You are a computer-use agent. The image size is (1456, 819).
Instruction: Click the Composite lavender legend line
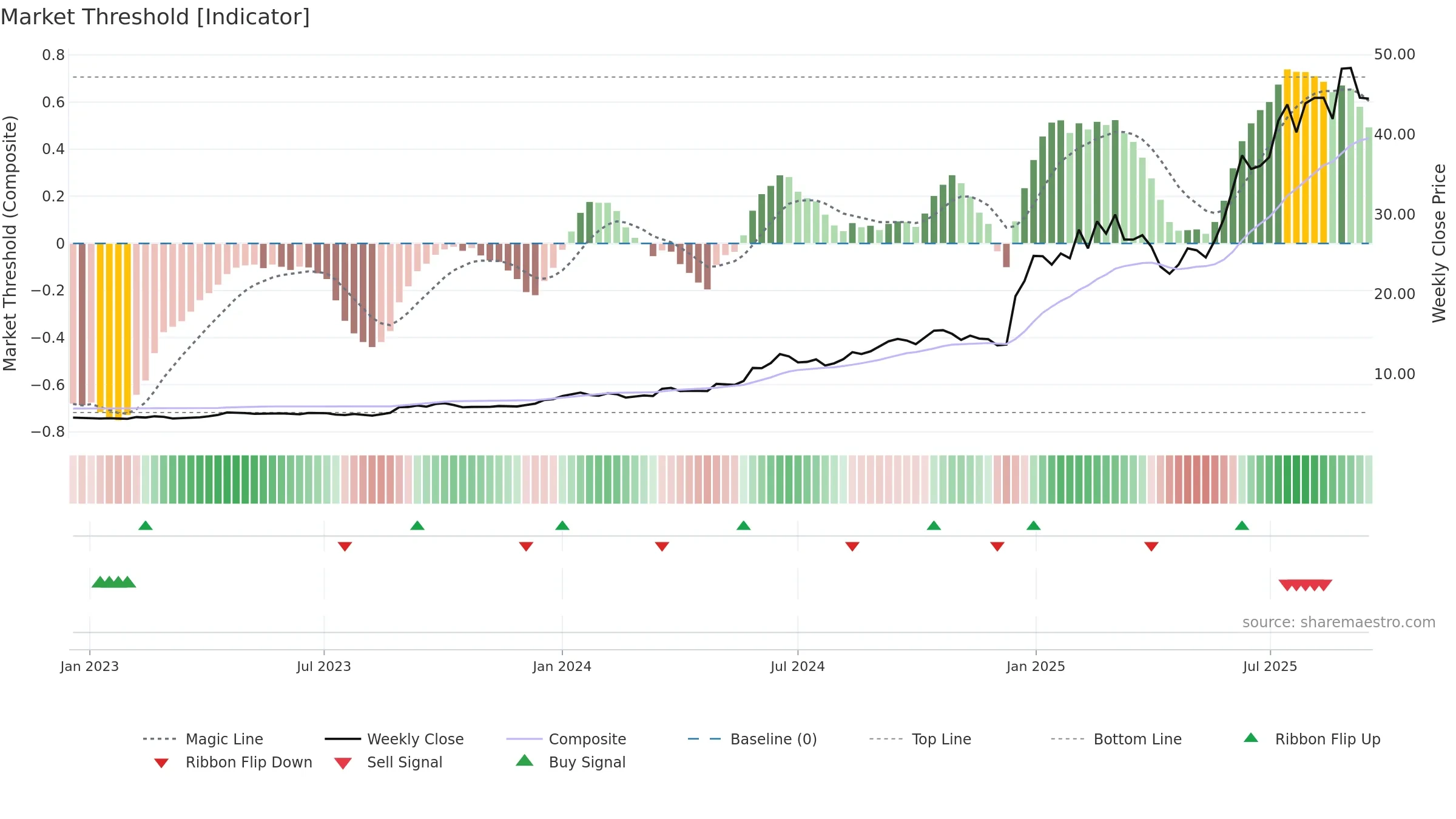pyautogui.click(x=524, y=739)
